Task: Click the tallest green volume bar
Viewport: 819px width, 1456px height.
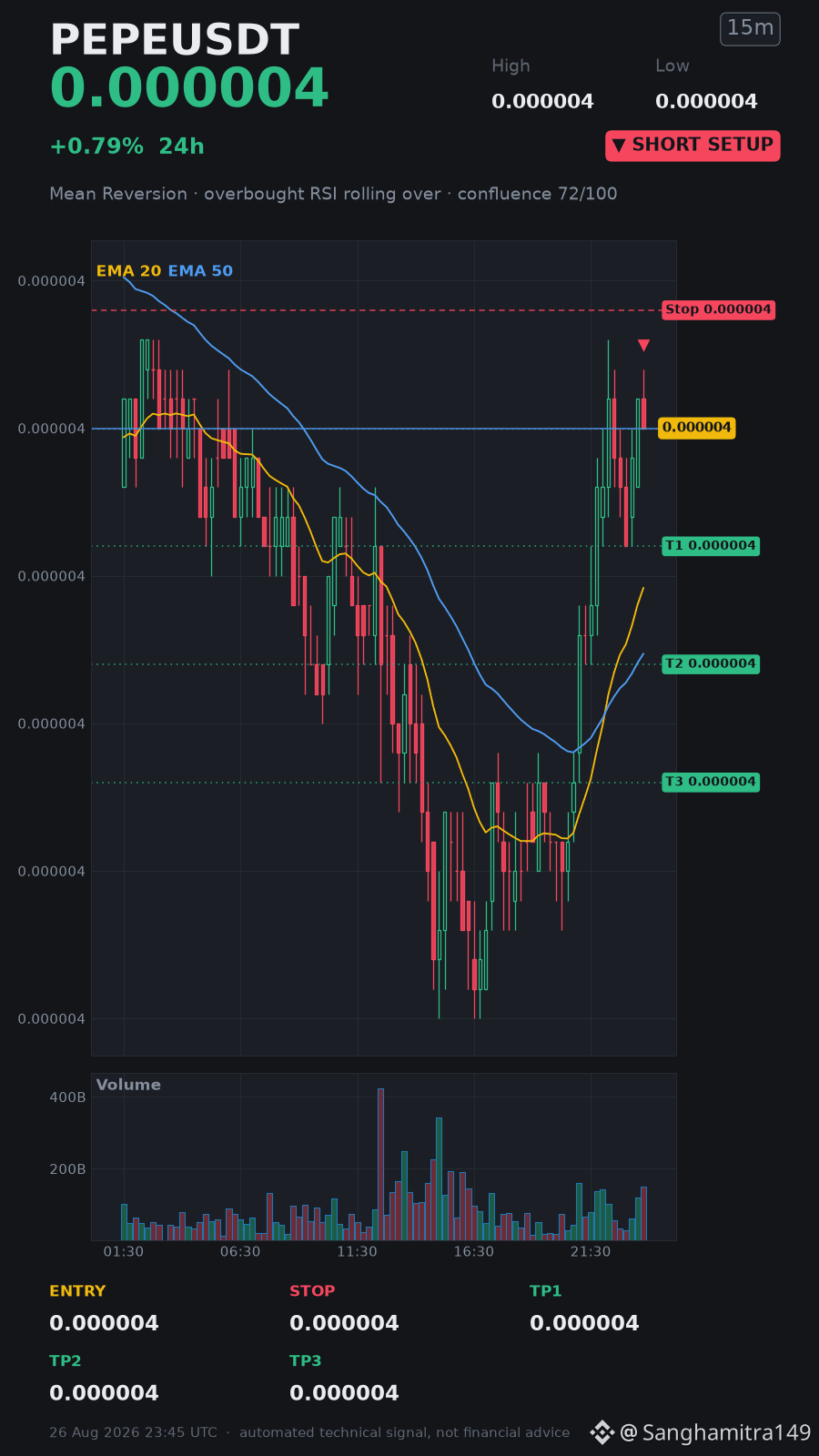Action: [439, 1178]
